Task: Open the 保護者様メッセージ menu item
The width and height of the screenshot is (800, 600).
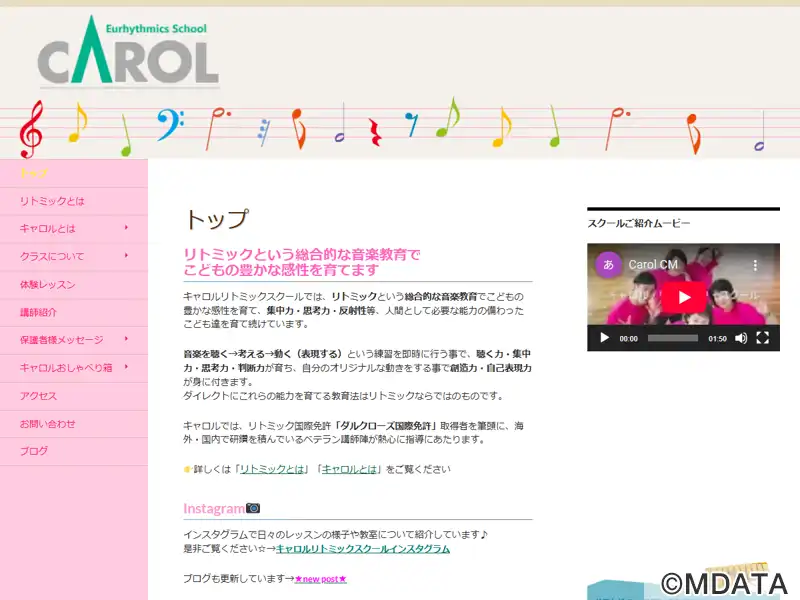Action: coord(61,340)
